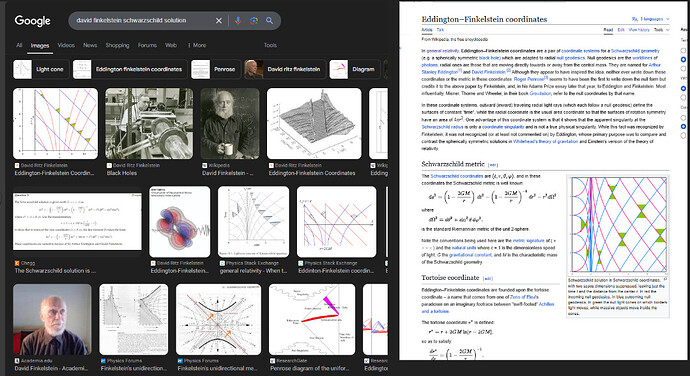690x376 pixels.
Task: Click the Google logo
Action: [x=33, y=21]
